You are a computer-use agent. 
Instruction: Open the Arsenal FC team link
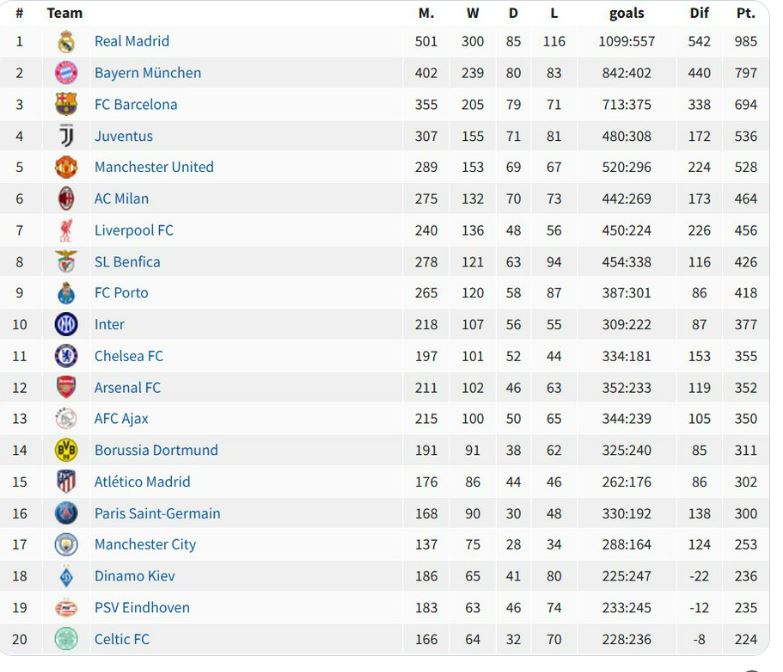click(127, 388)
